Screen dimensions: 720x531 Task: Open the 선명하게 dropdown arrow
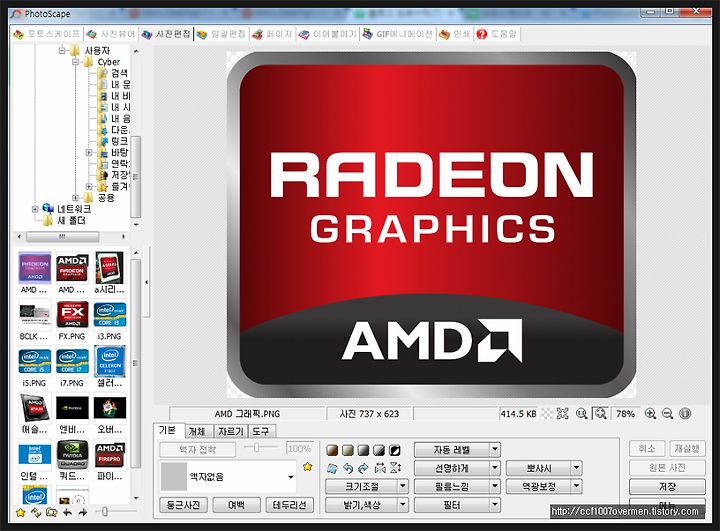[x=495, y=468]
